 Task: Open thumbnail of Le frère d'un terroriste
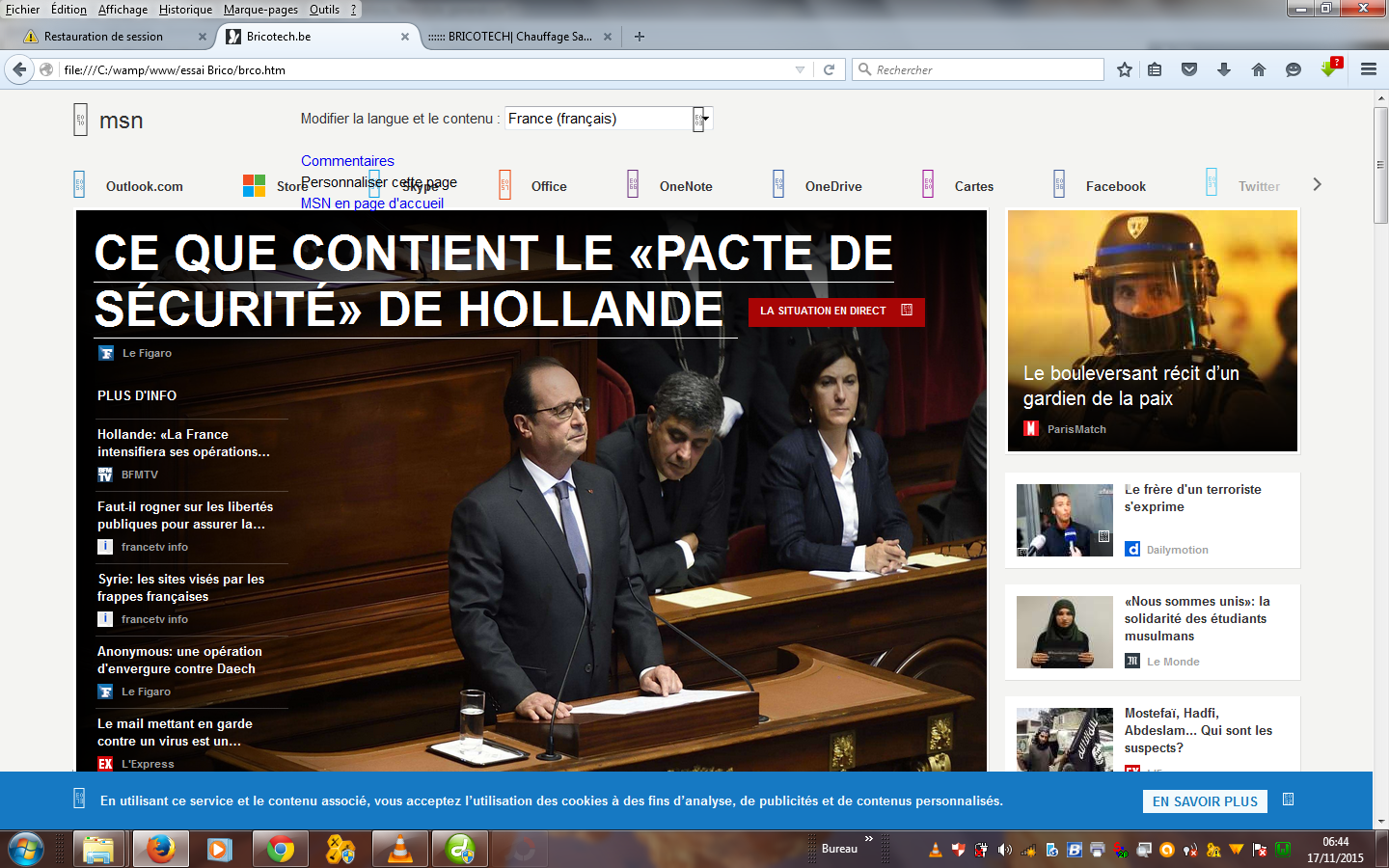click(x=1065, y=520)
